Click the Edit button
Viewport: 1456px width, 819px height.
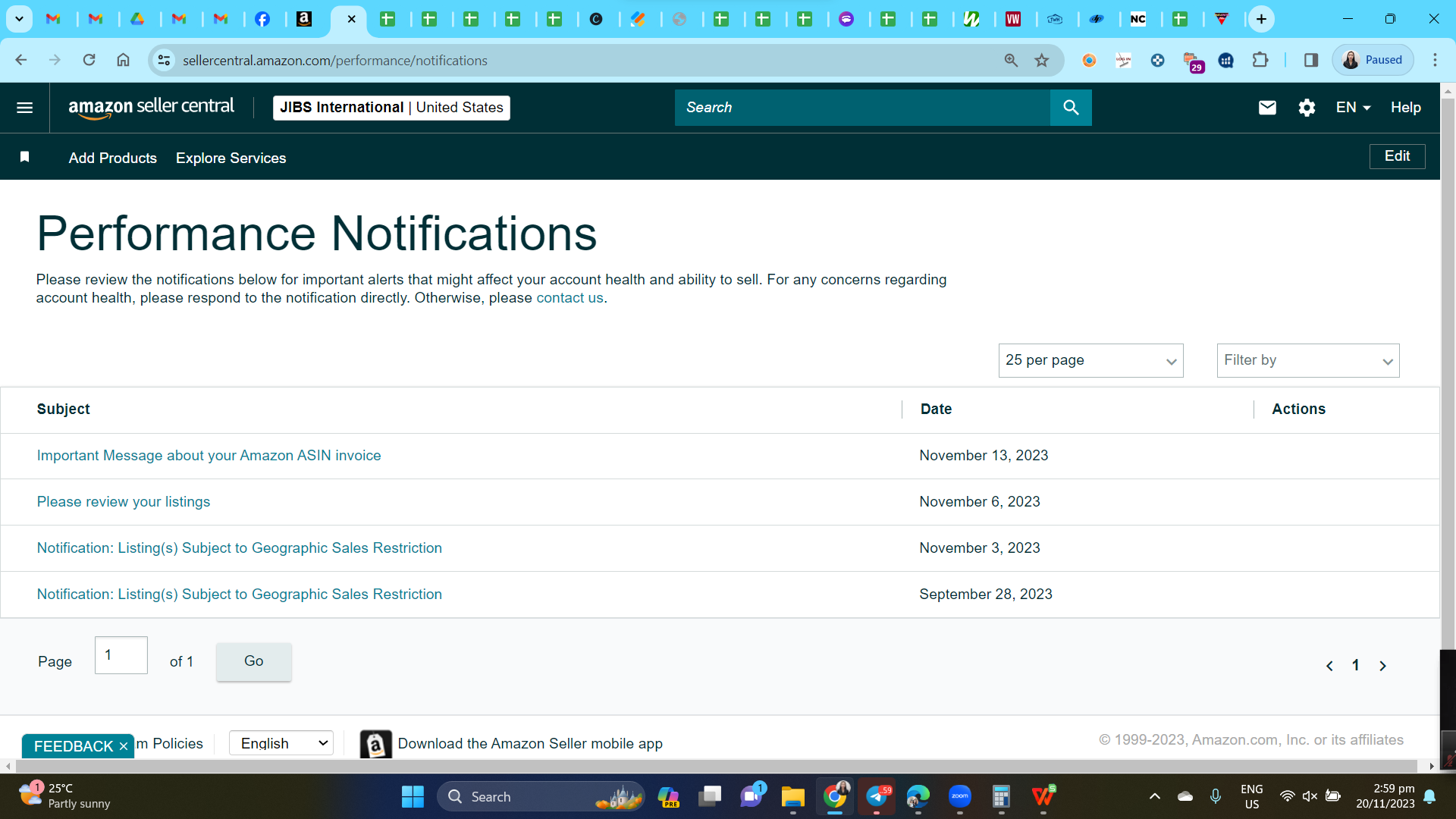click(x=1397, y=156)
